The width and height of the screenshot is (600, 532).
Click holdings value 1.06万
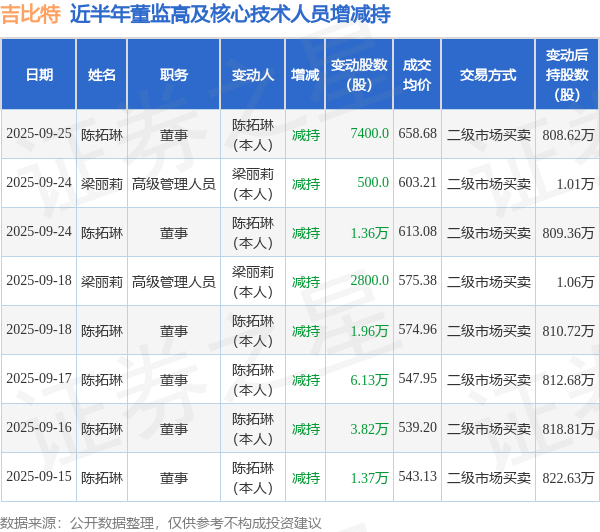575,282
